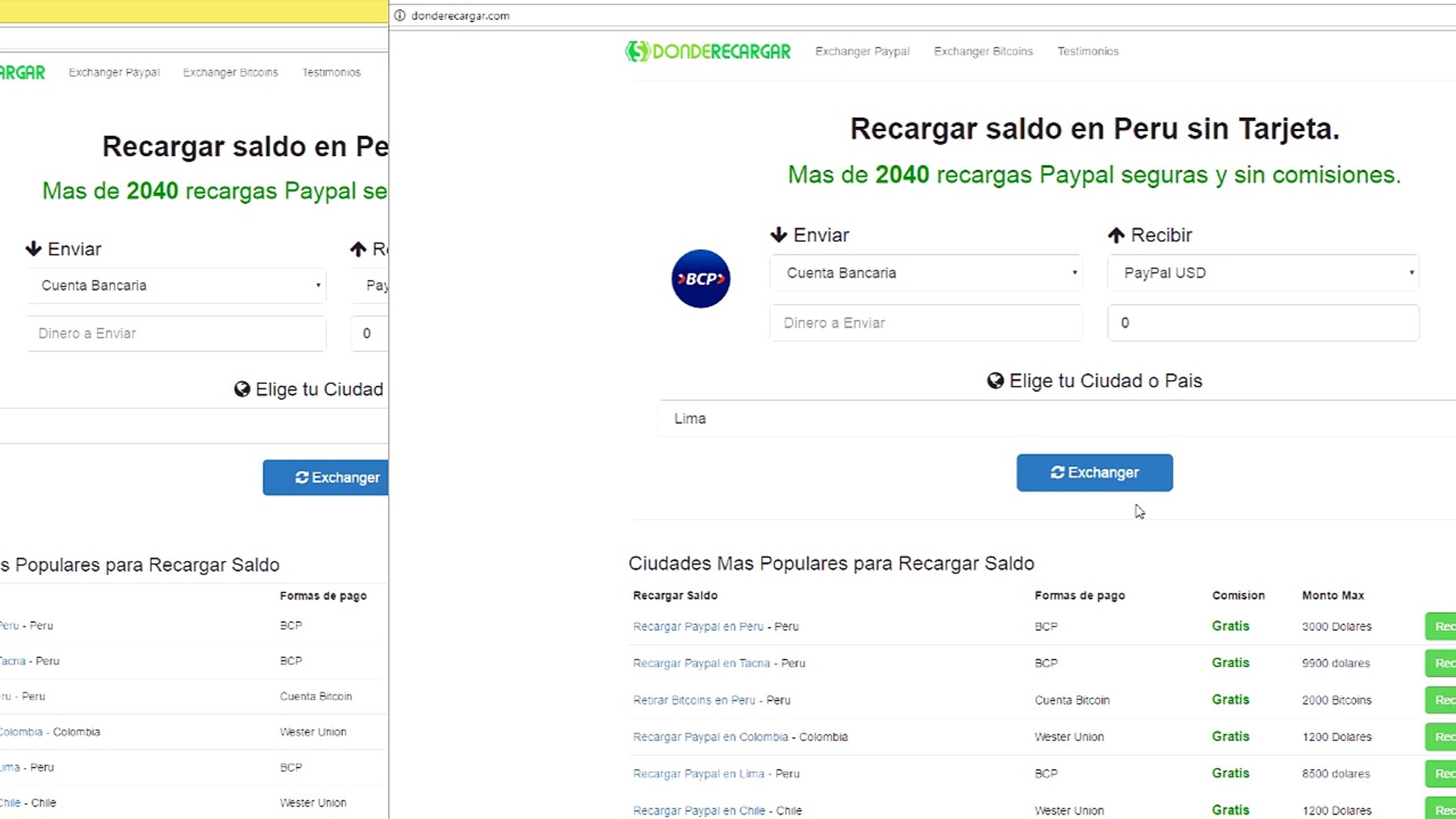This screenshot has height=819, width=1456.
Task: Click the Enviar down arrow icon left window
Action: tap(33, 249)
